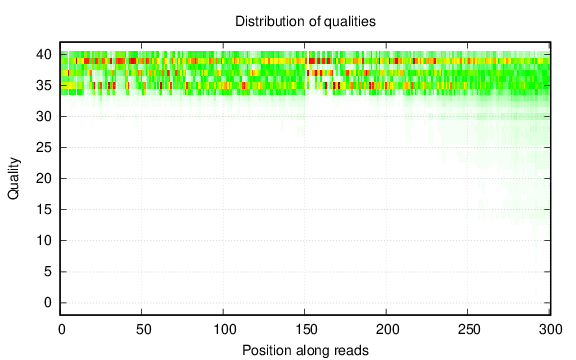Image resolution: width=576 pixels, height=360 pixels.
Task: Click x-axis tick label 200
Action: point(388,330)
